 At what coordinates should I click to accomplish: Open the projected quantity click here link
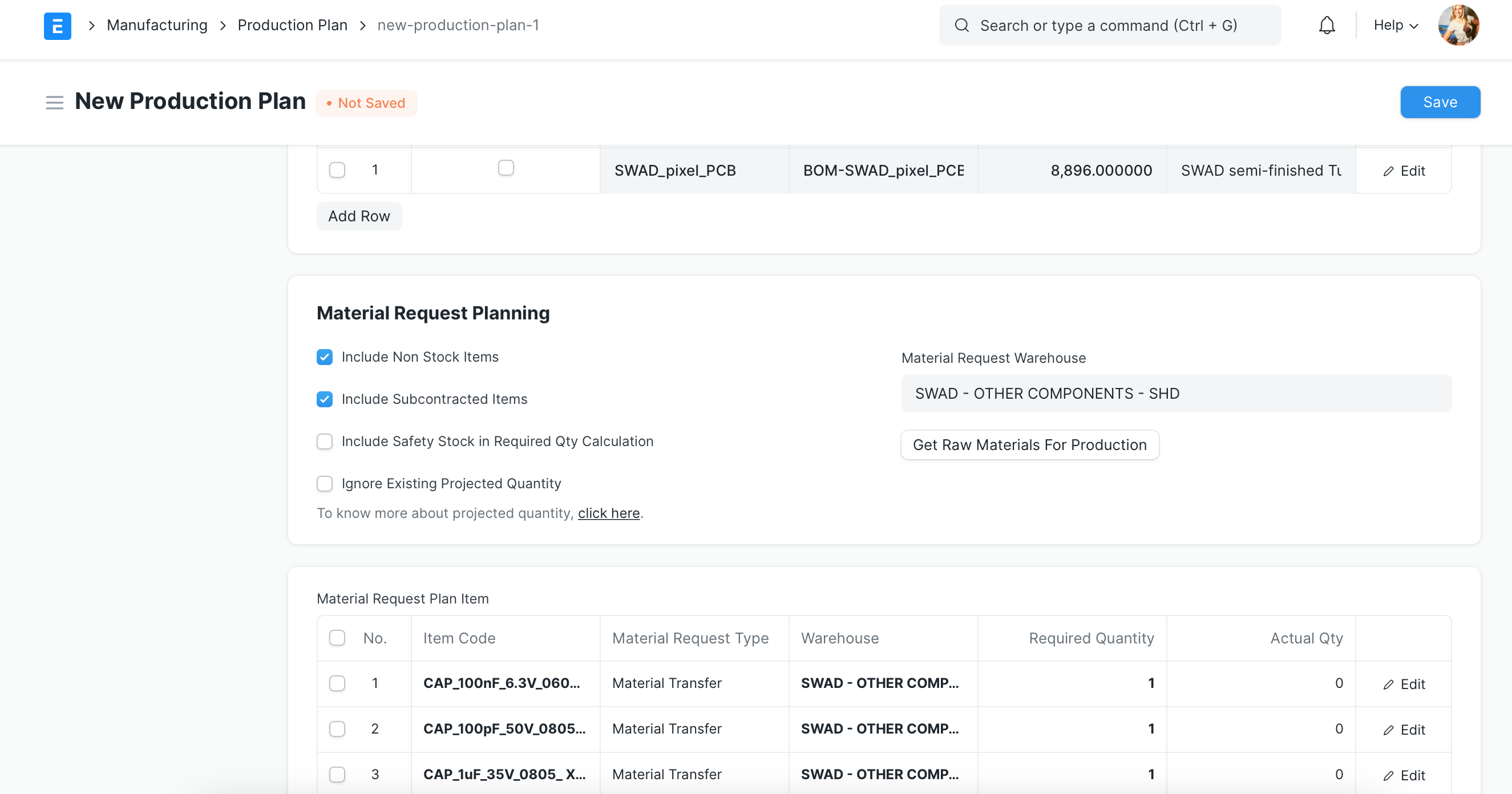coord(608,513)
